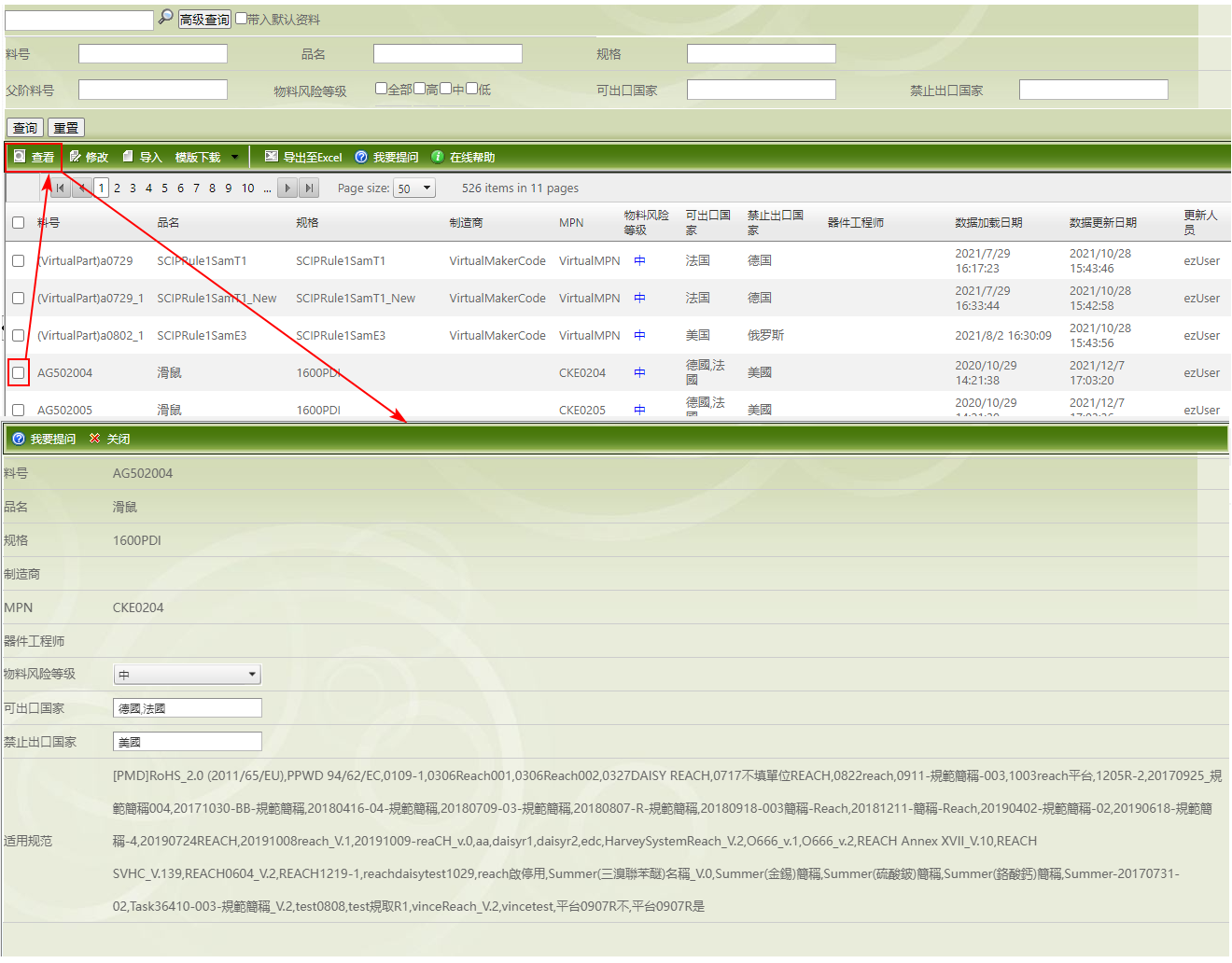
Task: Jump to the last page of results
Action: point(309,188)
